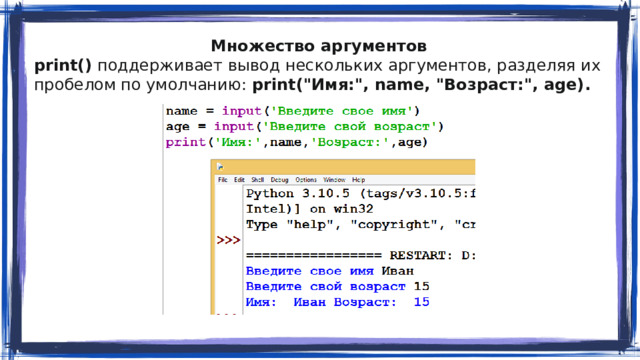This screenshot has height=360, width=640.
Task: Click the output line 'Введите свое имя Иван'
Action: pyautogui.click(x=330, y=271)
